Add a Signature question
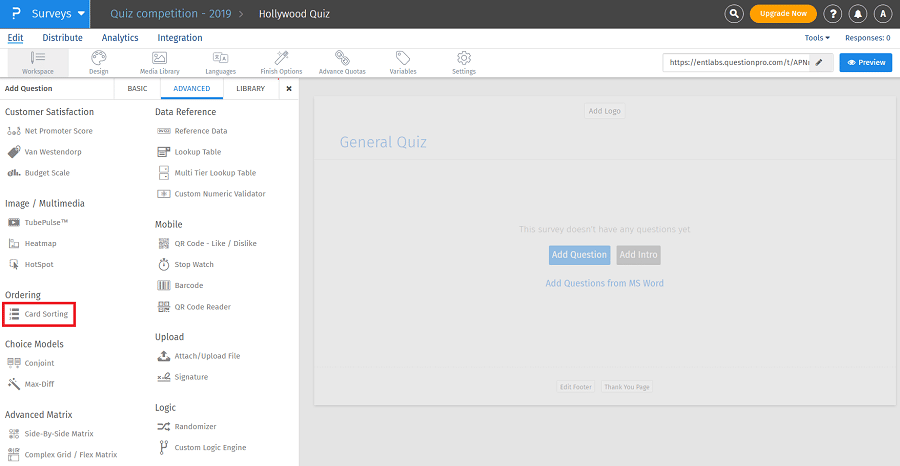Image resolution: width=900 pixels, height=466 pixels. [x=183, y=377]
